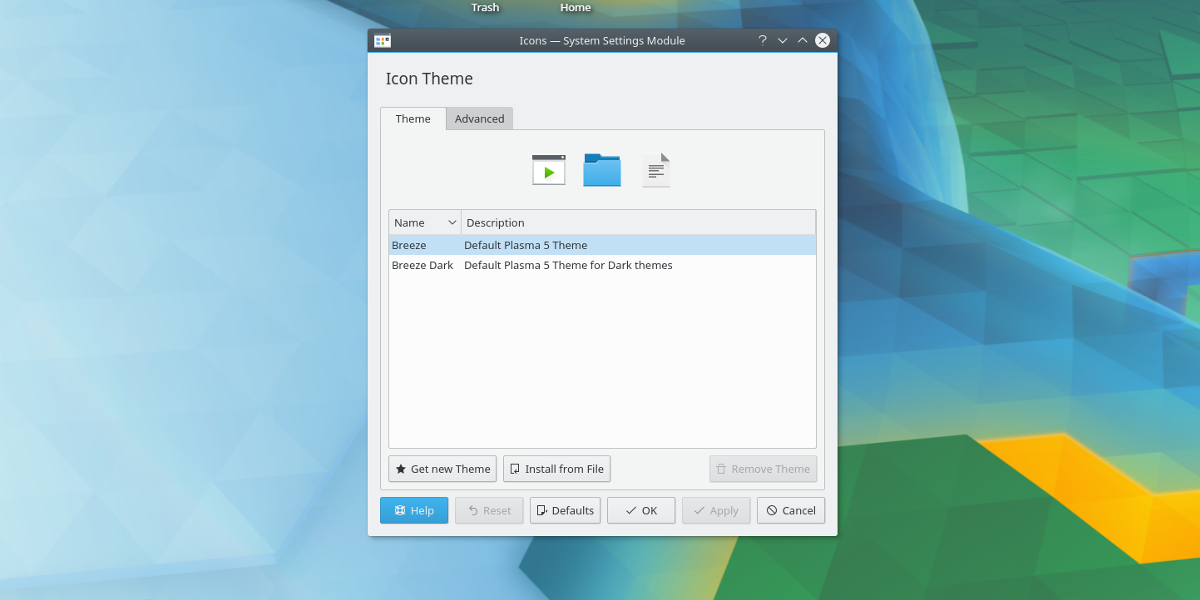The height and width of the screenshot is (600, 1200).
Task: Click the 'Default Plasma 5 Theme' description
Action: tap(526, 245)
